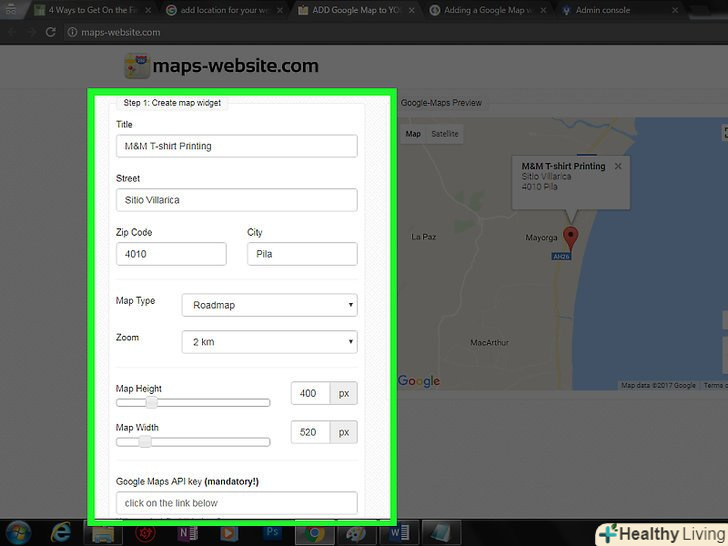728x546 pixels.
Task: Click 'Google-Maps Preview' heading
Action: [441, 103]
